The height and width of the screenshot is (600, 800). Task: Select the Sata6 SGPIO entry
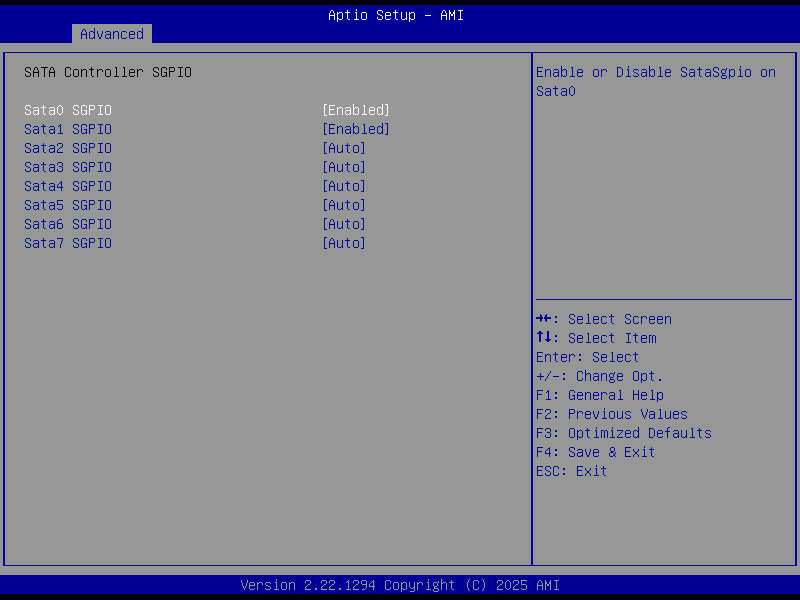coord(65,224)
